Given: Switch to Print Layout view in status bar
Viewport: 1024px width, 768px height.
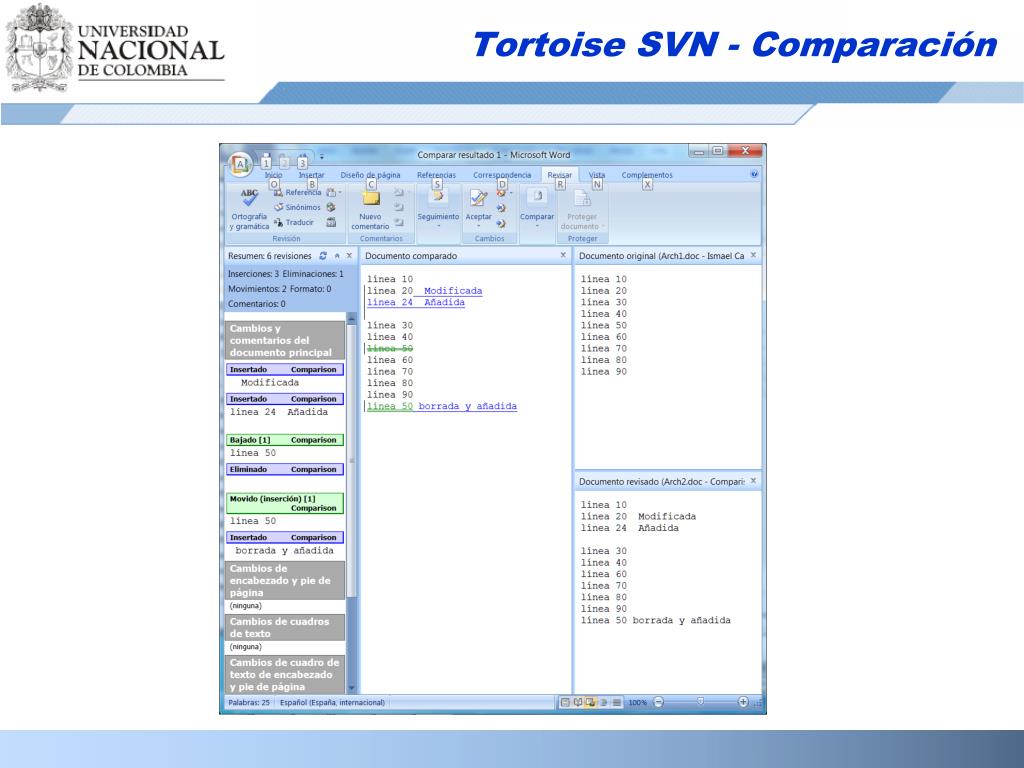Looking at the screenshot, I should [x=566, y=702].
